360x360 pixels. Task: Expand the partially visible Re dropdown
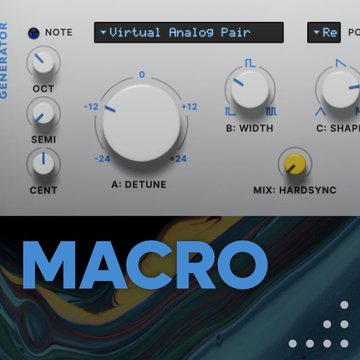point(324,32)
